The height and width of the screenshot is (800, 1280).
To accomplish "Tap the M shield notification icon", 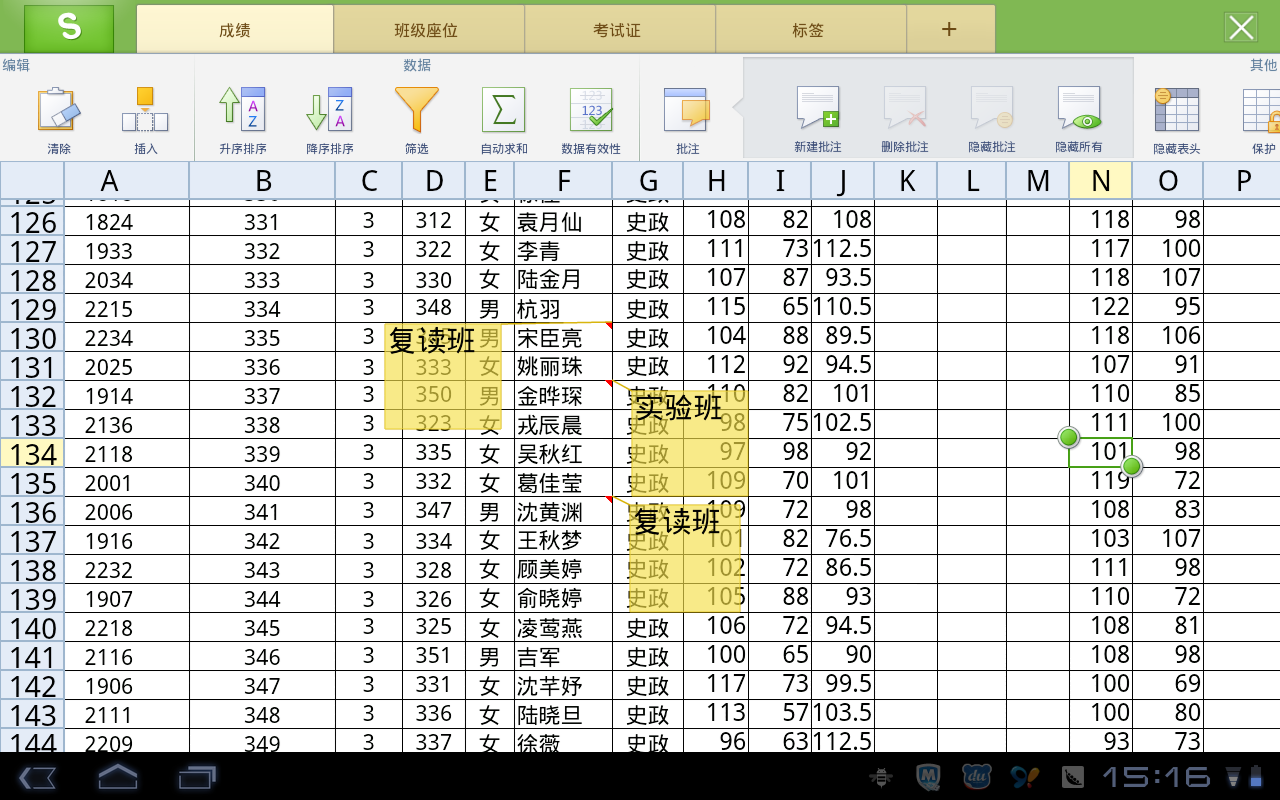I will pyautogui.click(x=930, y=777).
